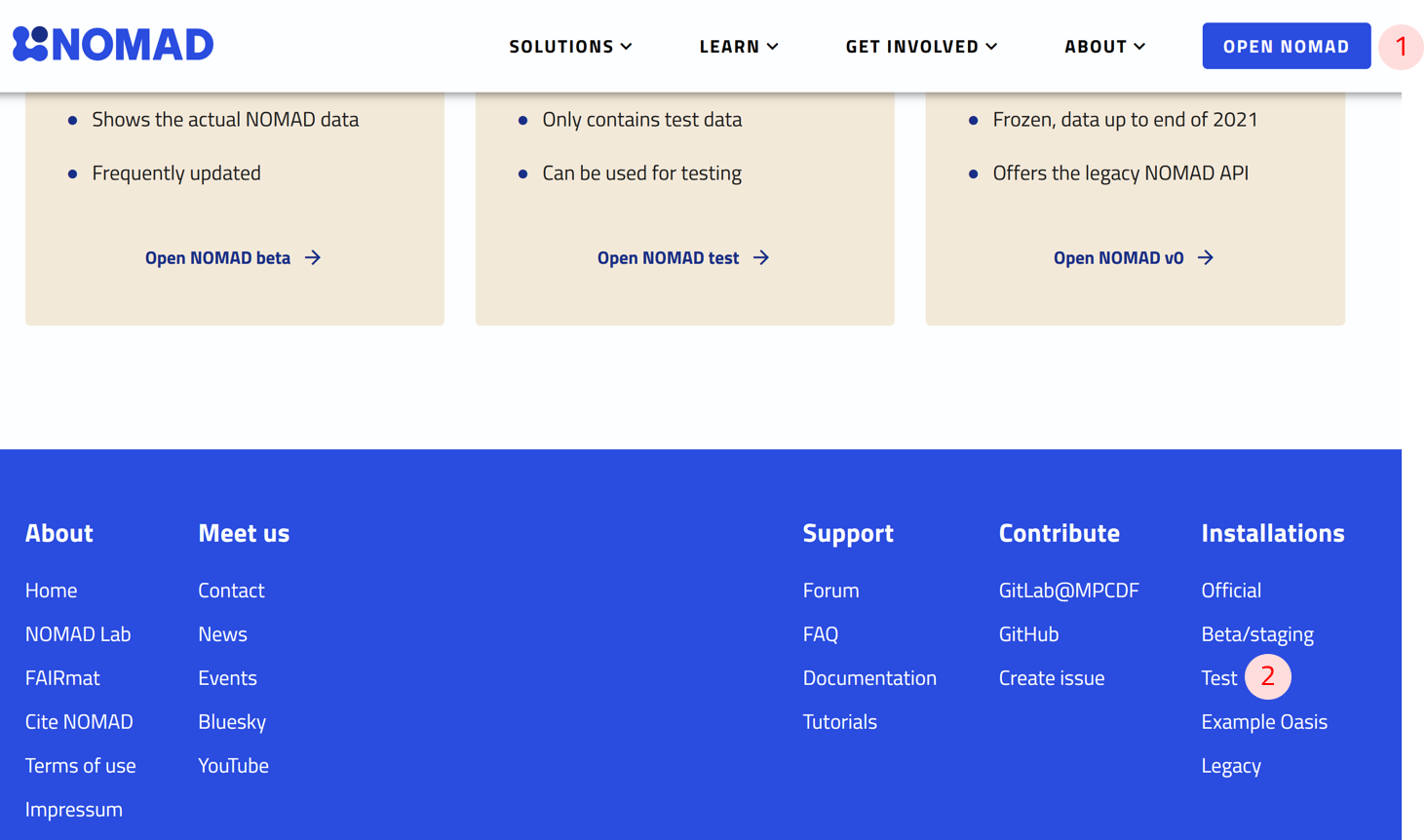The height and width of the screenshot is (840, 1427).
Task: Open the About dropdown in navbar
Action: [x=1104, y=47]
